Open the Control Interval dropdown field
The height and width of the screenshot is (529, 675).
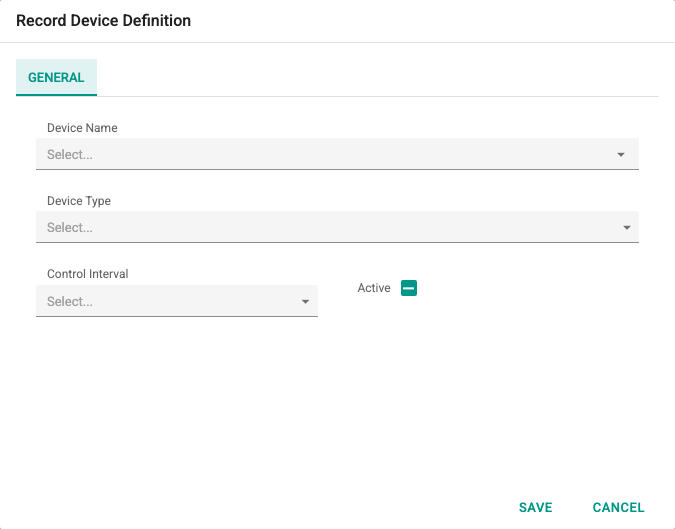click(177, 301)
